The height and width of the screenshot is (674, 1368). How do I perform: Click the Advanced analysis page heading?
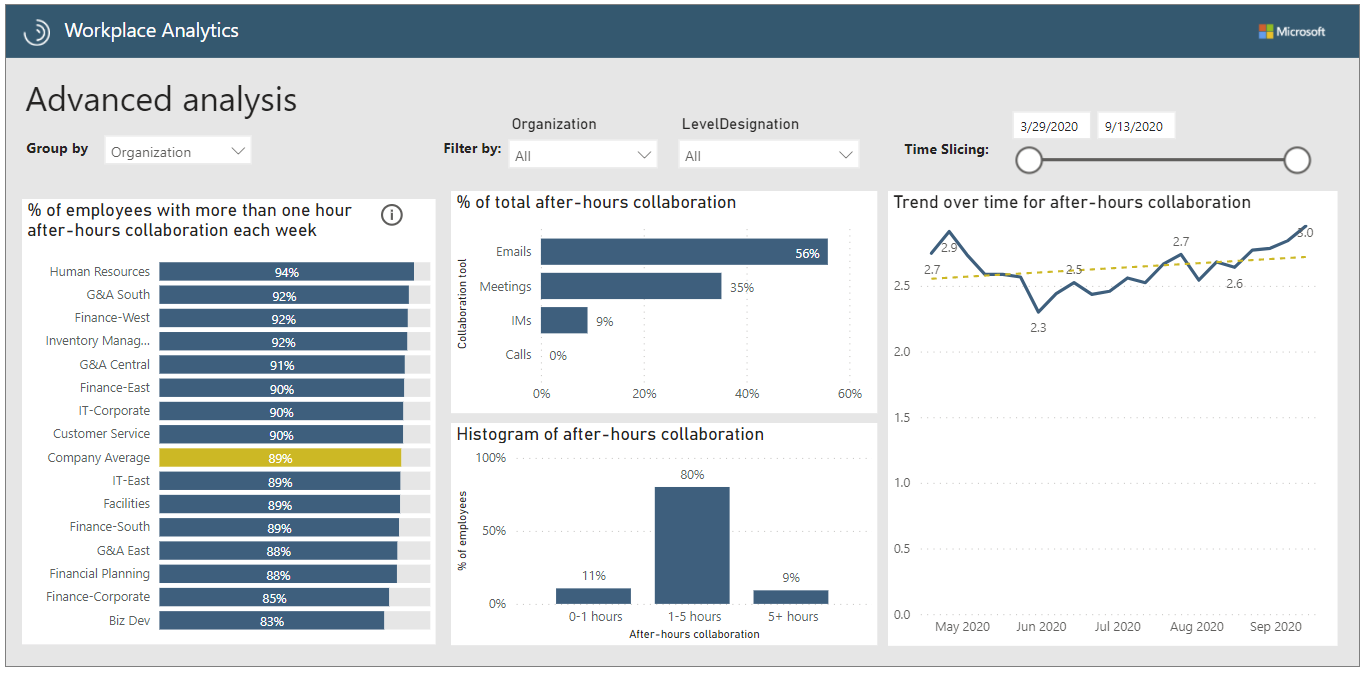point(161,100)
